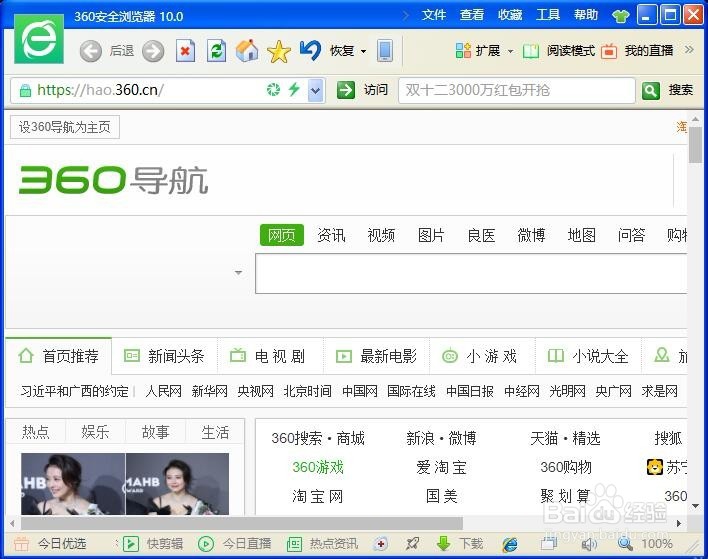Expand the Extensions dropdown arrow
The image size is (708, 559).
(x=510, y=51)
